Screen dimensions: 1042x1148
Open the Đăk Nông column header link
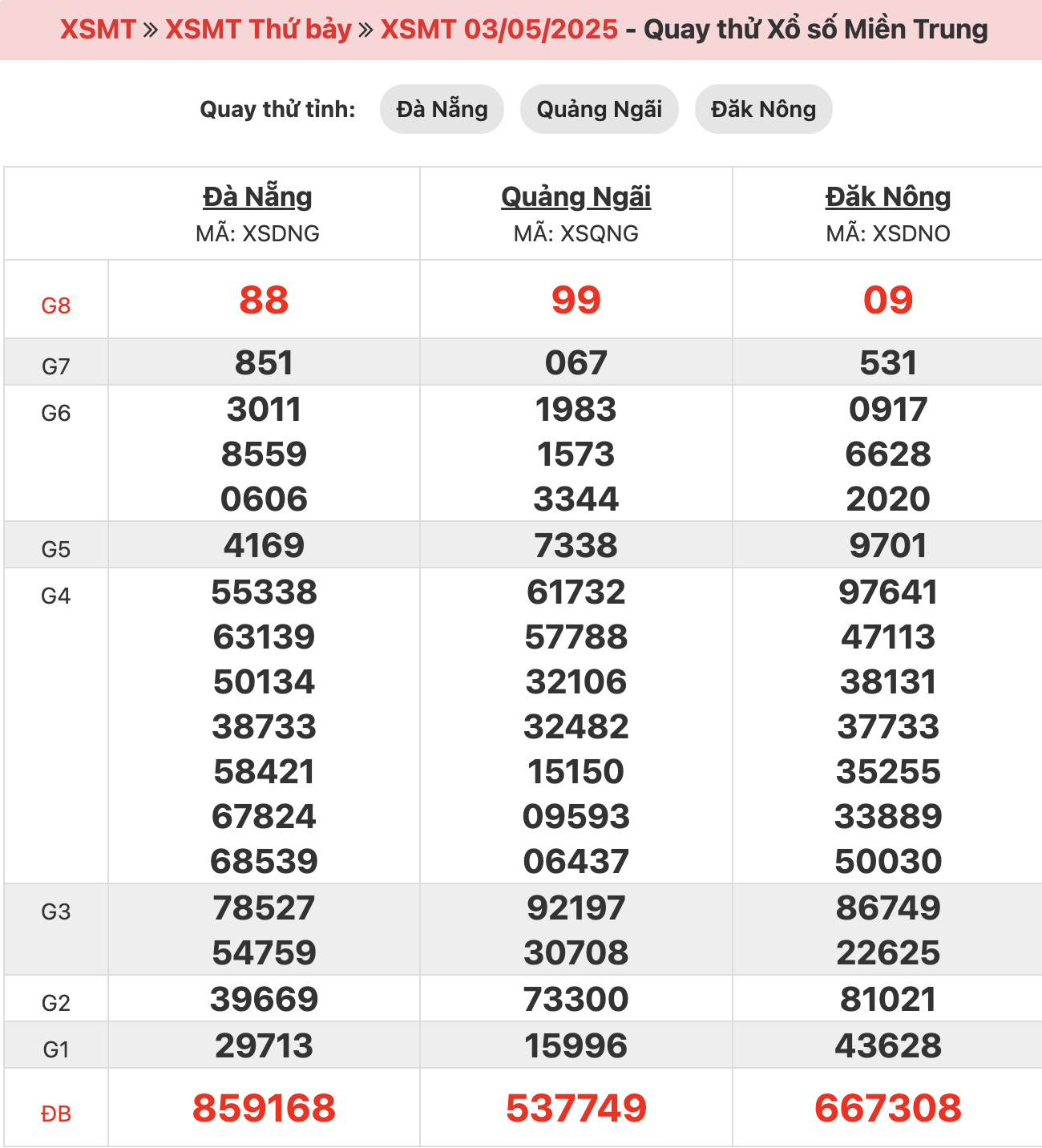tap(888, 196)
